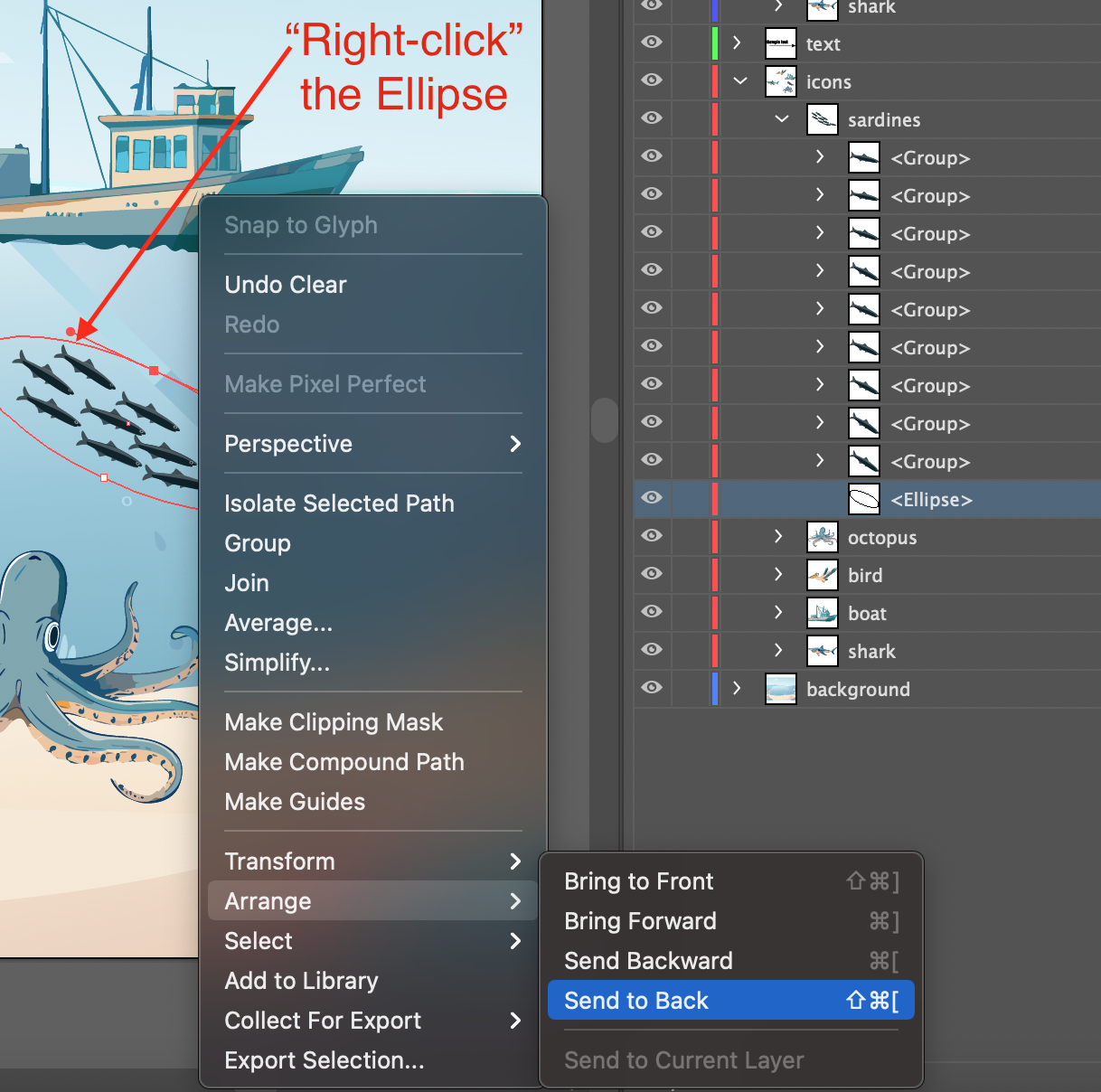This screenshot has height=1092, width=1101.
Task: Toggle visibility of the background layer
Action: (x=651, y=688)
